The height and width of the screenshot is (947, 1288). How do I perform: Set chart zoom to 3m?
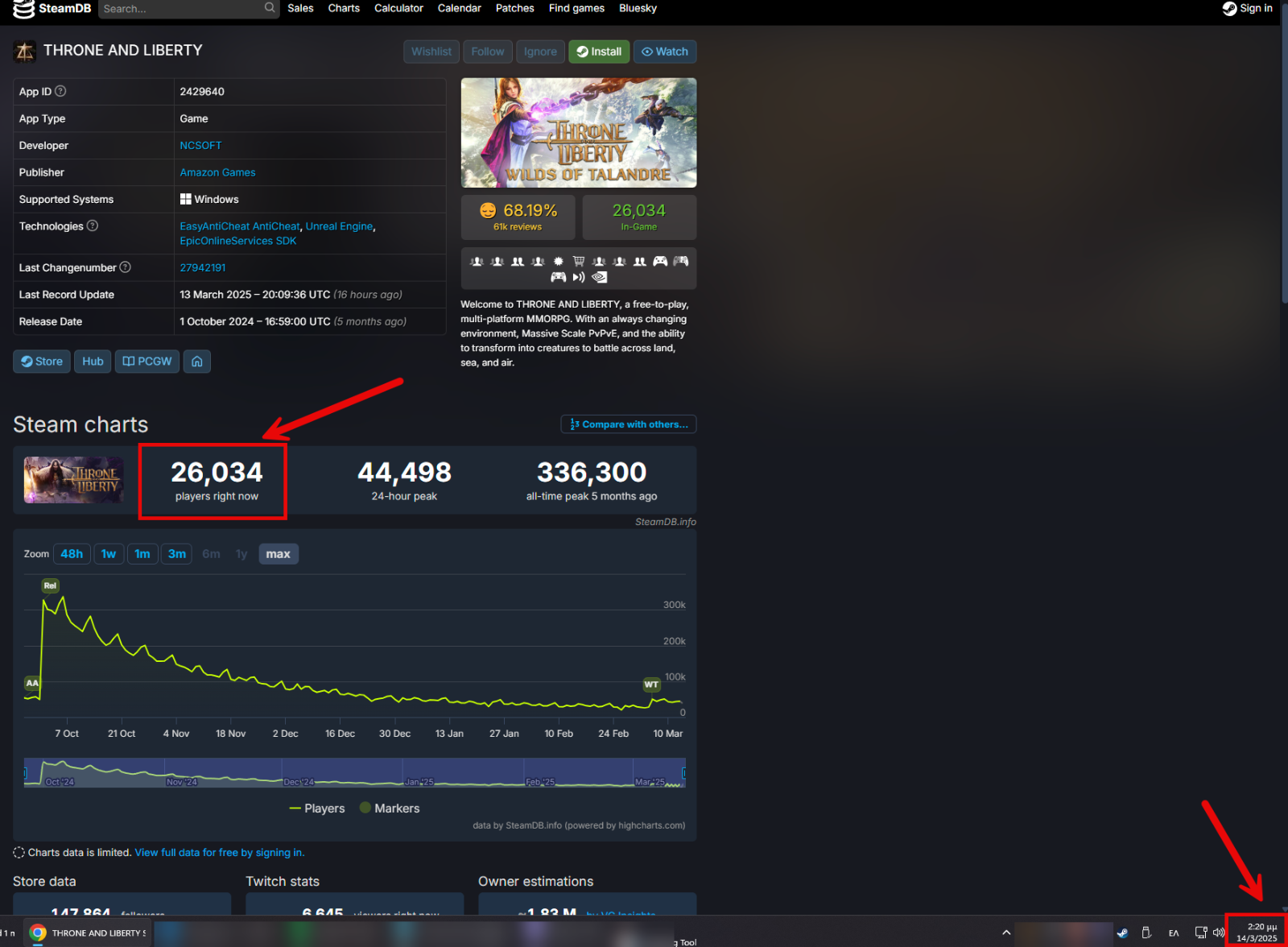177,554
